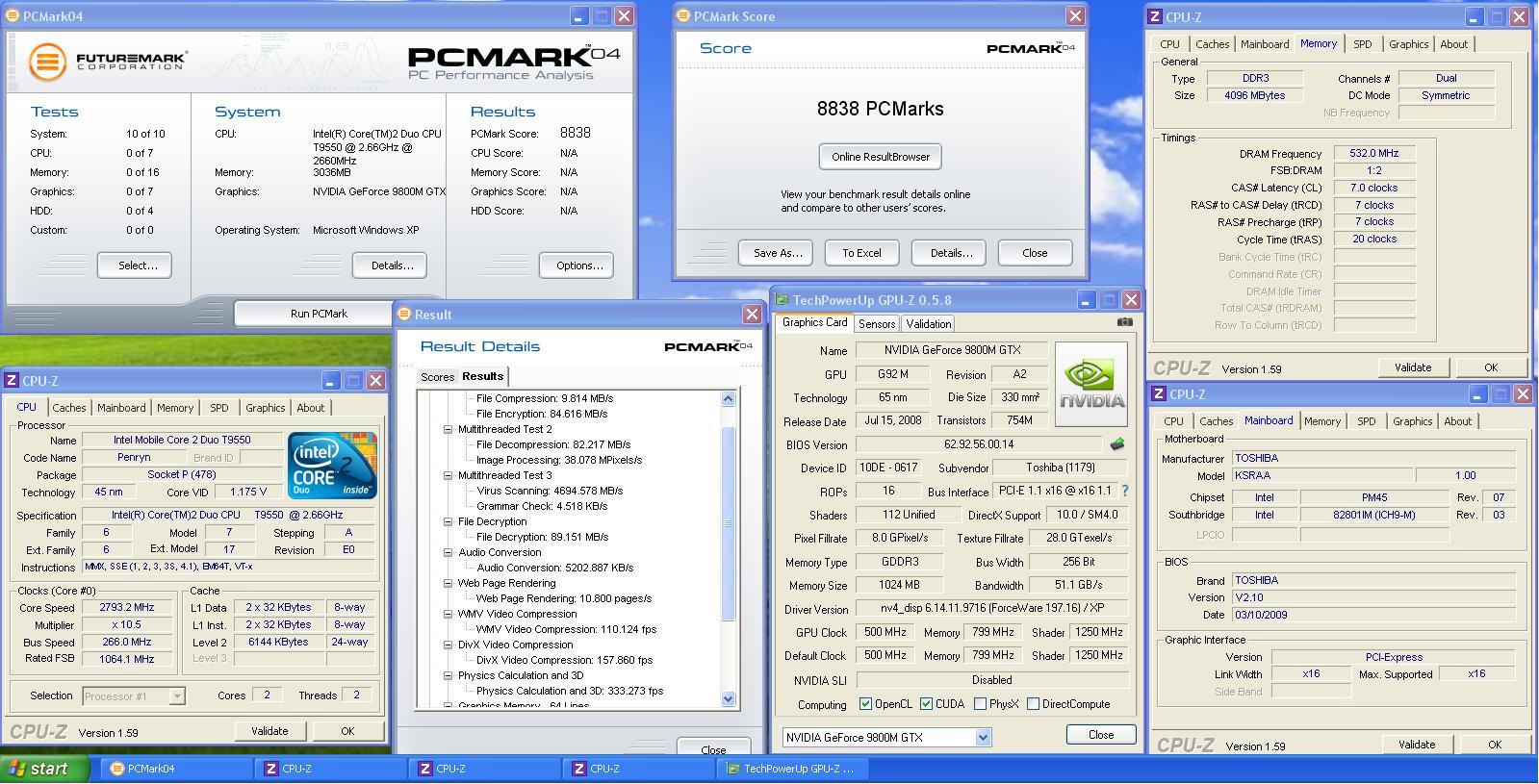
Task: Click the Intel Core 2 Duo logo
Action: tap(332, 466)
